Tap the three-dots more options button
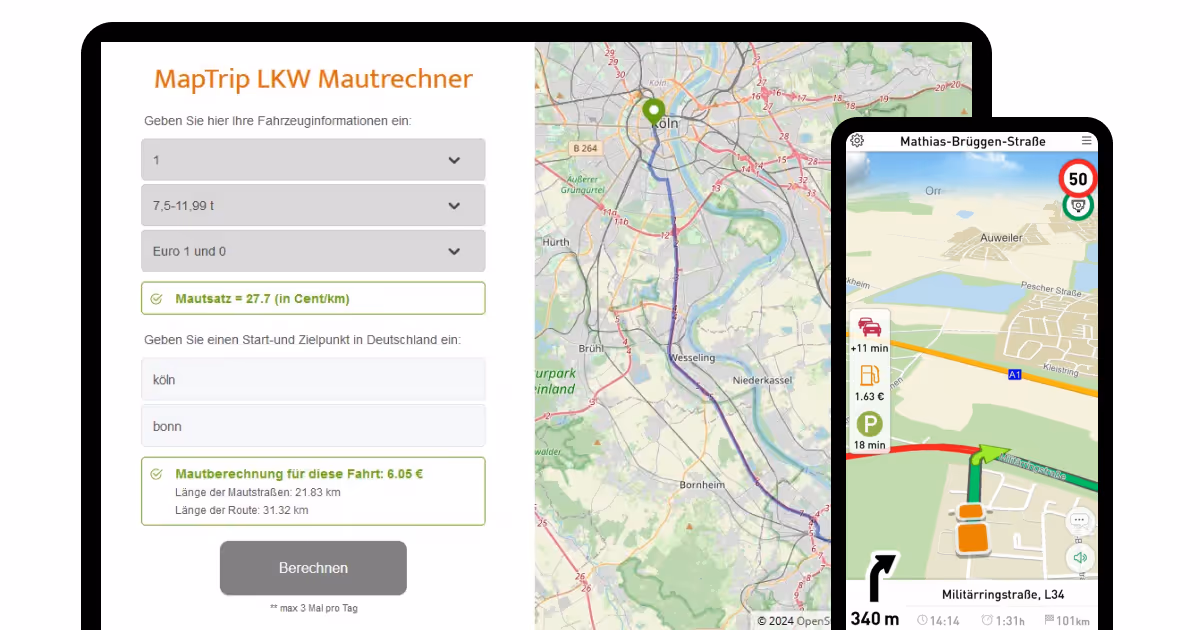 tap(1079, 521)
